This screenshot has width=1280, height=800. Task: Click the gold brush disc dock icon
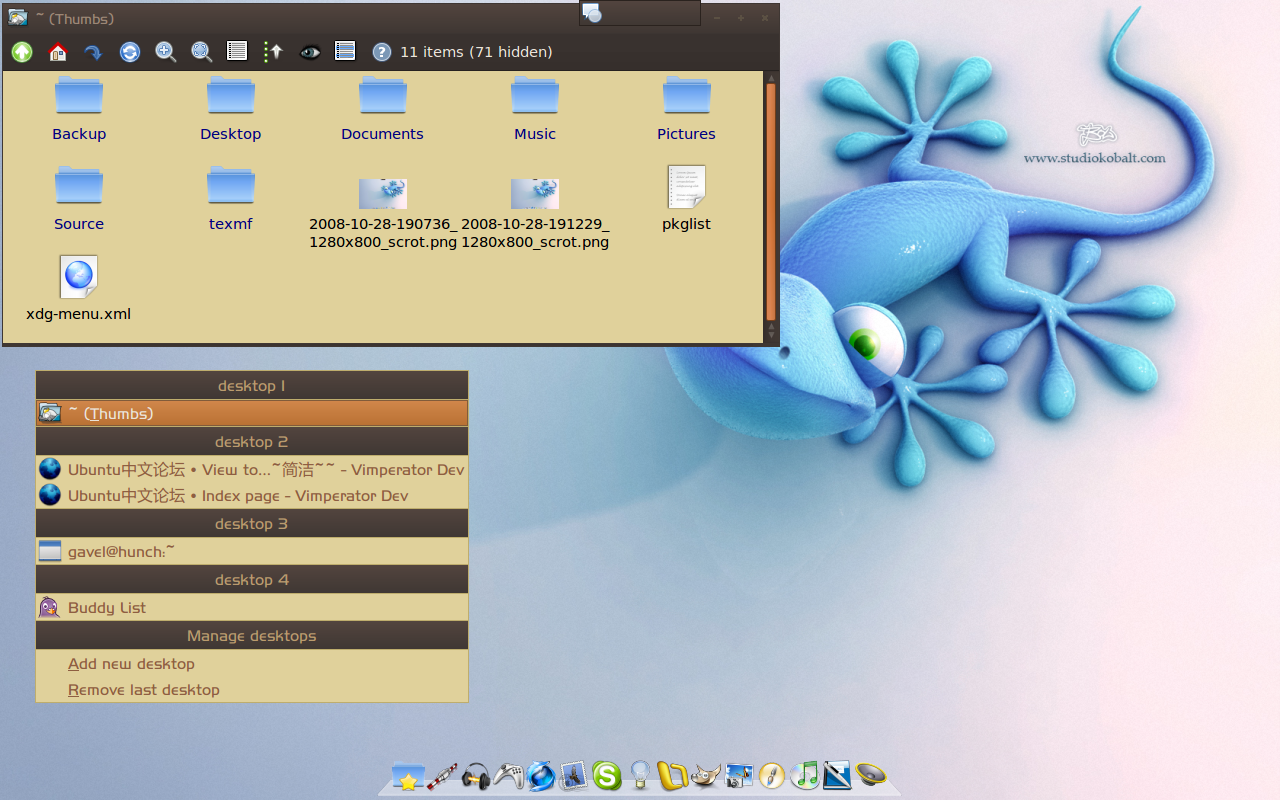(x=772, y=776)
